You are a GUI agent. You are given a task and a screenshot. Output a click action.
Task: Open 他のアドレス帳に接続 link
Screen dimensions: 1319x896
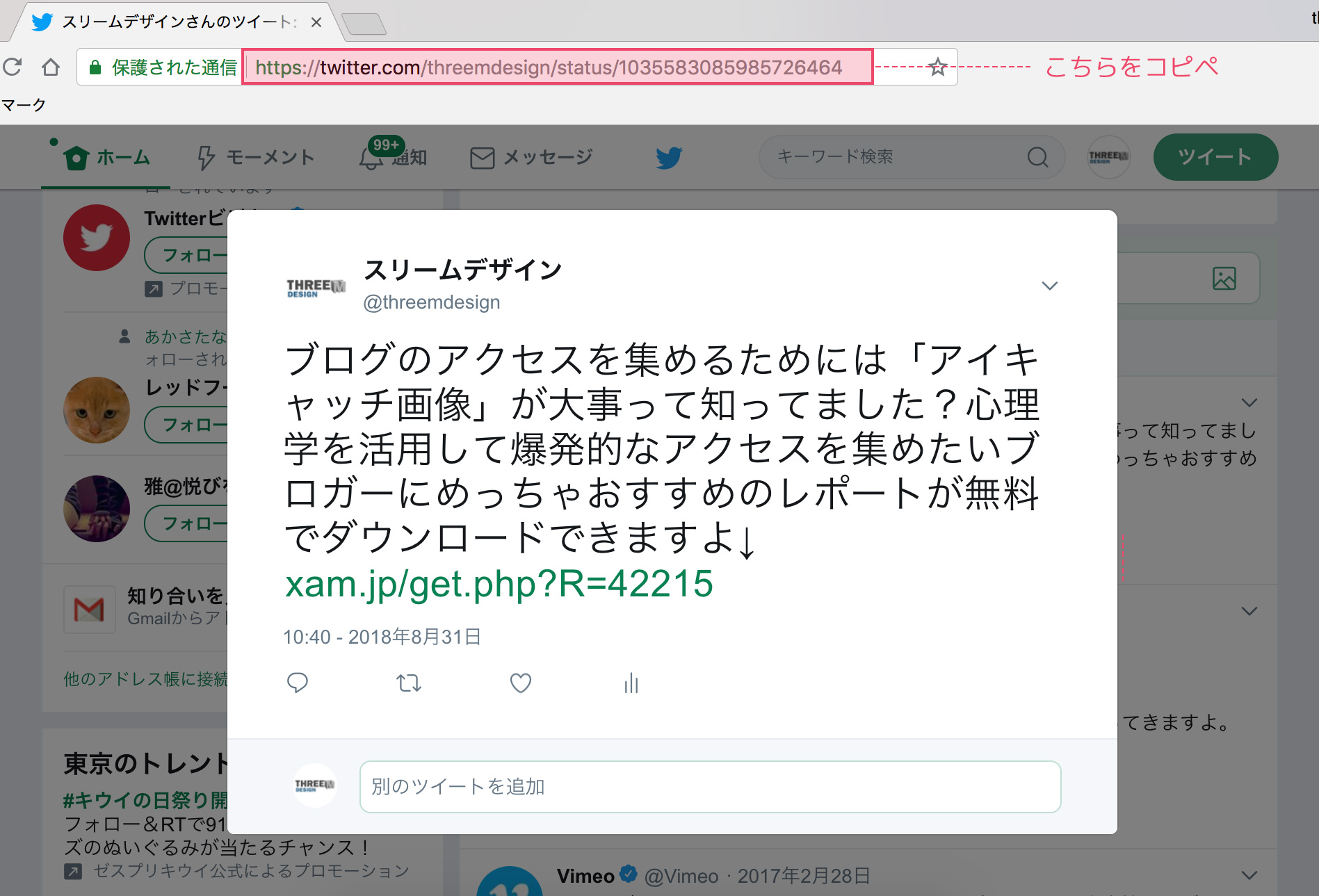click(145, 679)
